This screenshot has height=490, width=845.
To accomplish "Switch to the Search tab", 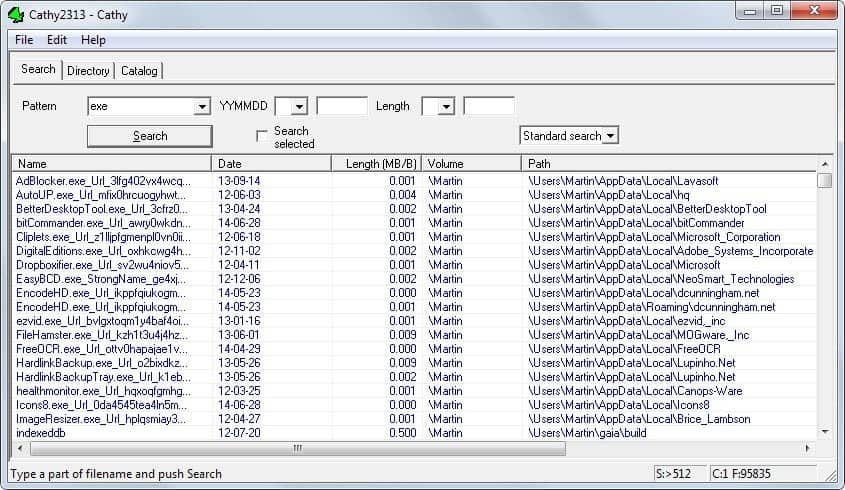I will [38, 70].
